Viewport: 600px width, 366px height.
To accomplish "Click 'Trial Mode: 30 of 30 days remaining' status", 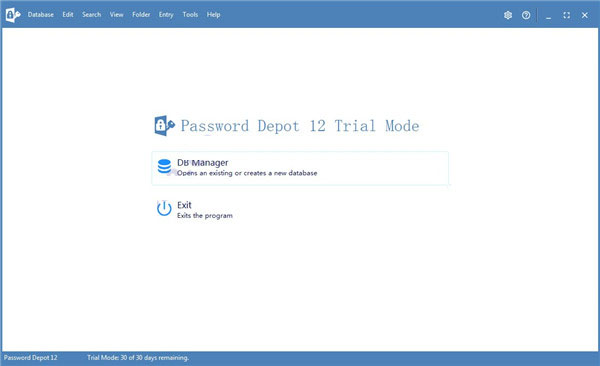I will [138, 358].
